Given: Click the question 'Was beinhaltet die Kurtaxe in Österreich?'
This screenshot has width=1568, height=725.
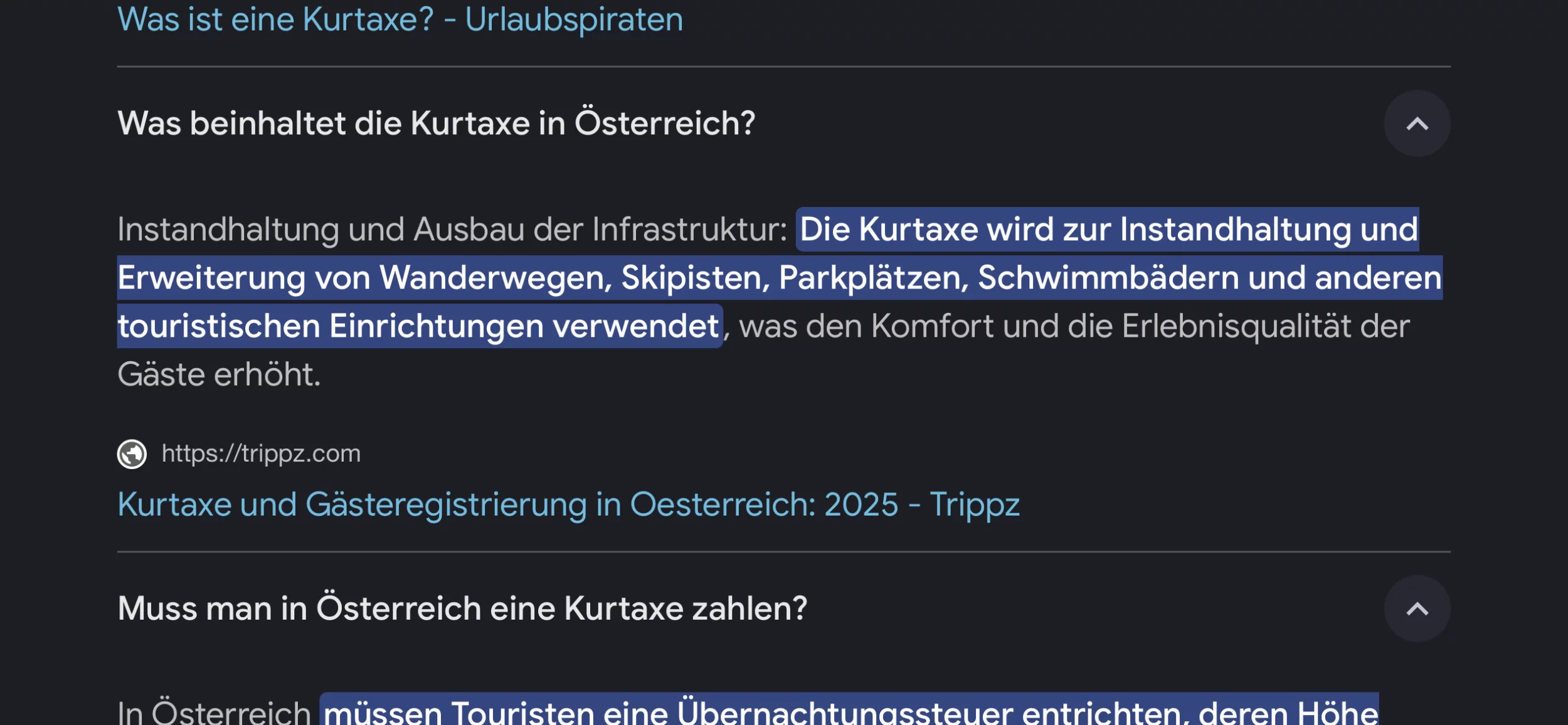Looking at the screenshot, I should [436, 124].
